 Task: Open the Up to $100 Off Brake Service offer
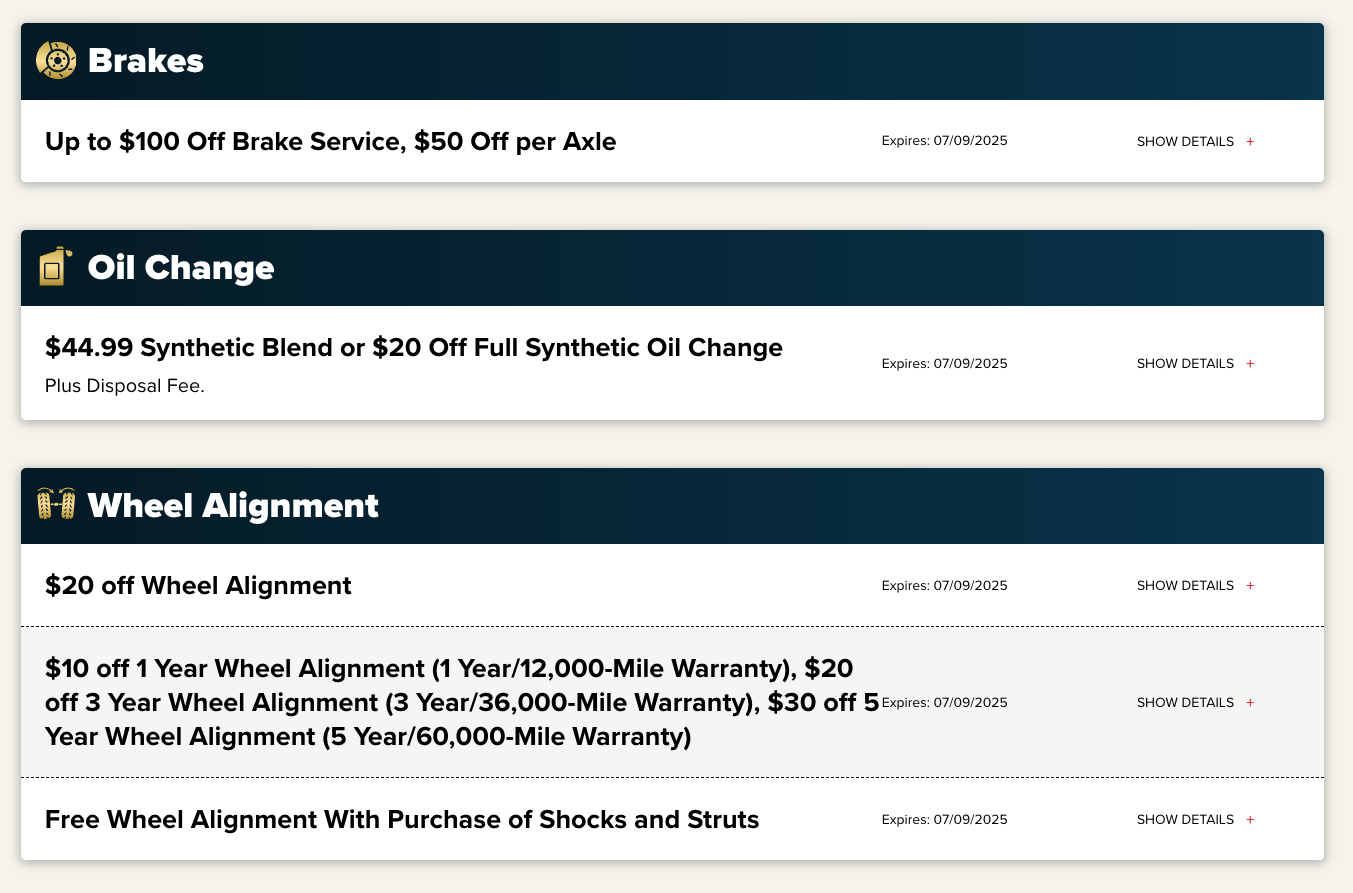coord(330,142)
